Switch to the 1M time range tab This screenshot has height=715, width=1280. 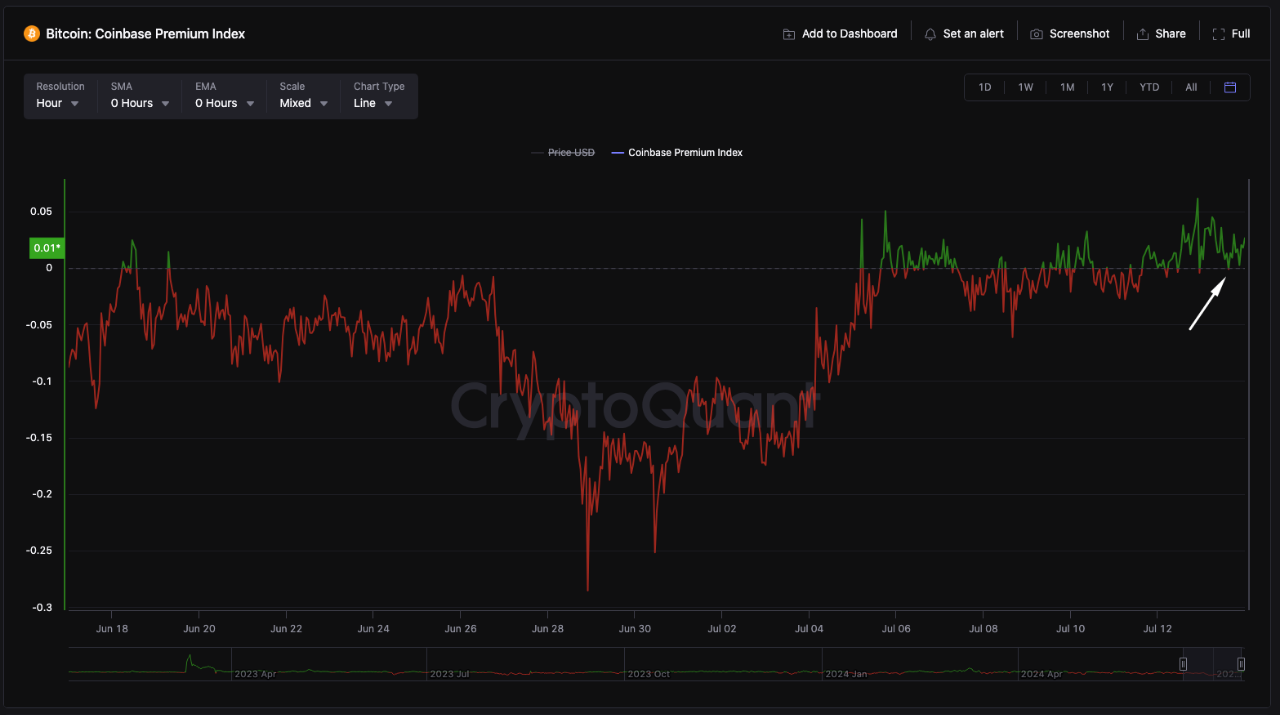[1066, 87]
